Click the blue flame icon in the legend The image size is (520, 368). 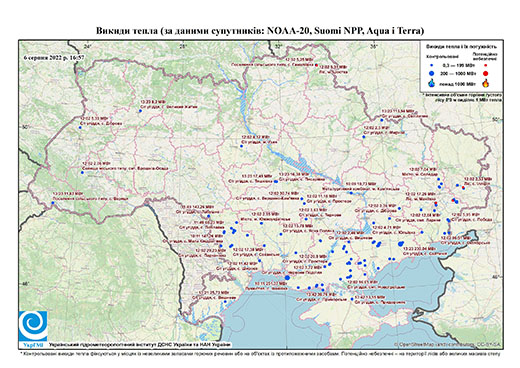click(x=432, y=83)
